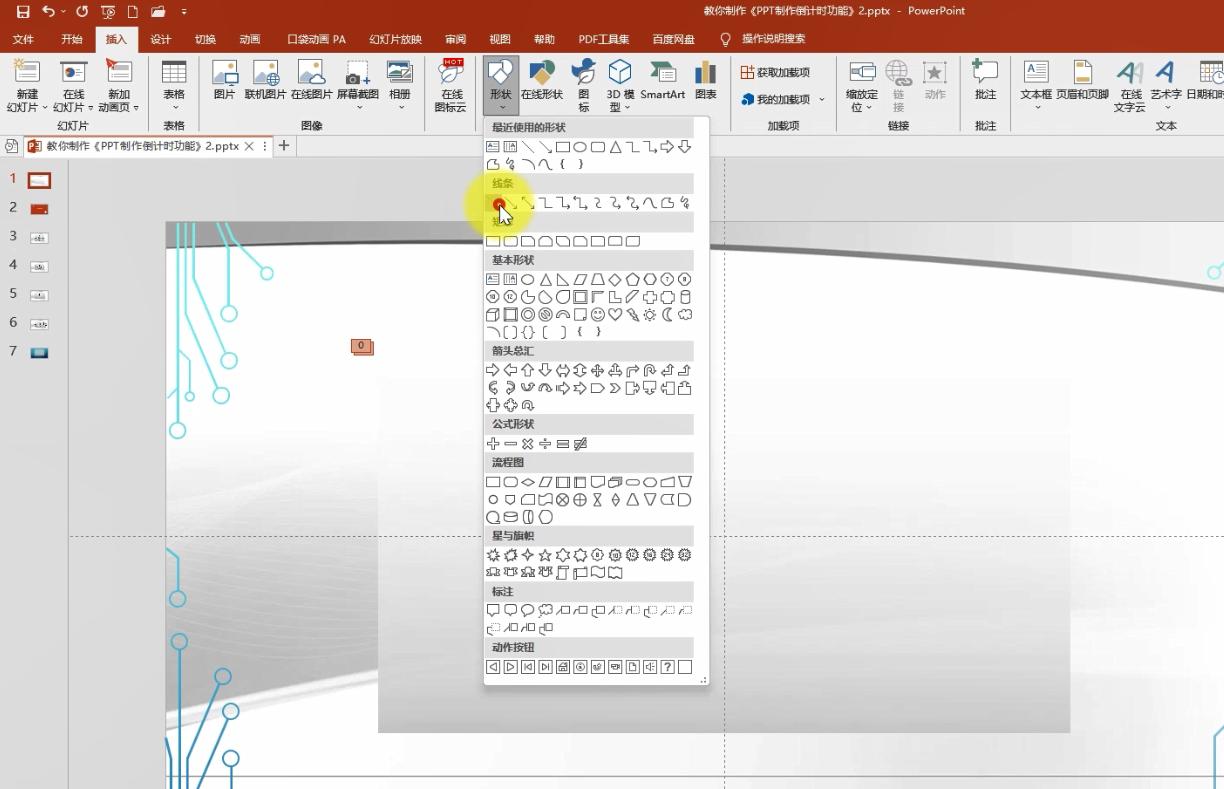Select the lightning bolt shape

pyautogui.click(x=633, y=315)
